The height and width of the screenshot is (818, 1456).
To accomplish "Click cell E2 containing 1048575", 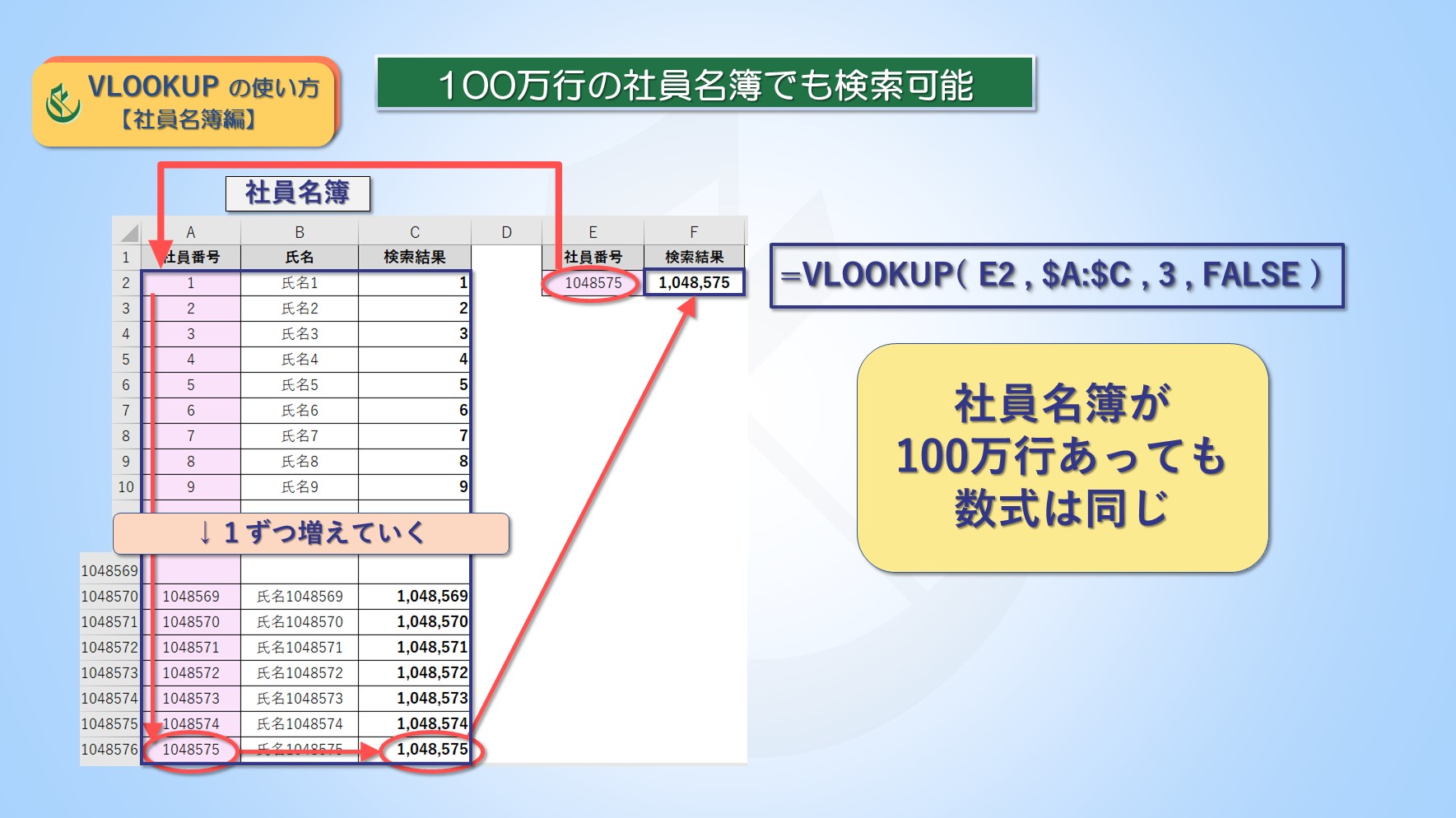I will click(x=593, y=283).
